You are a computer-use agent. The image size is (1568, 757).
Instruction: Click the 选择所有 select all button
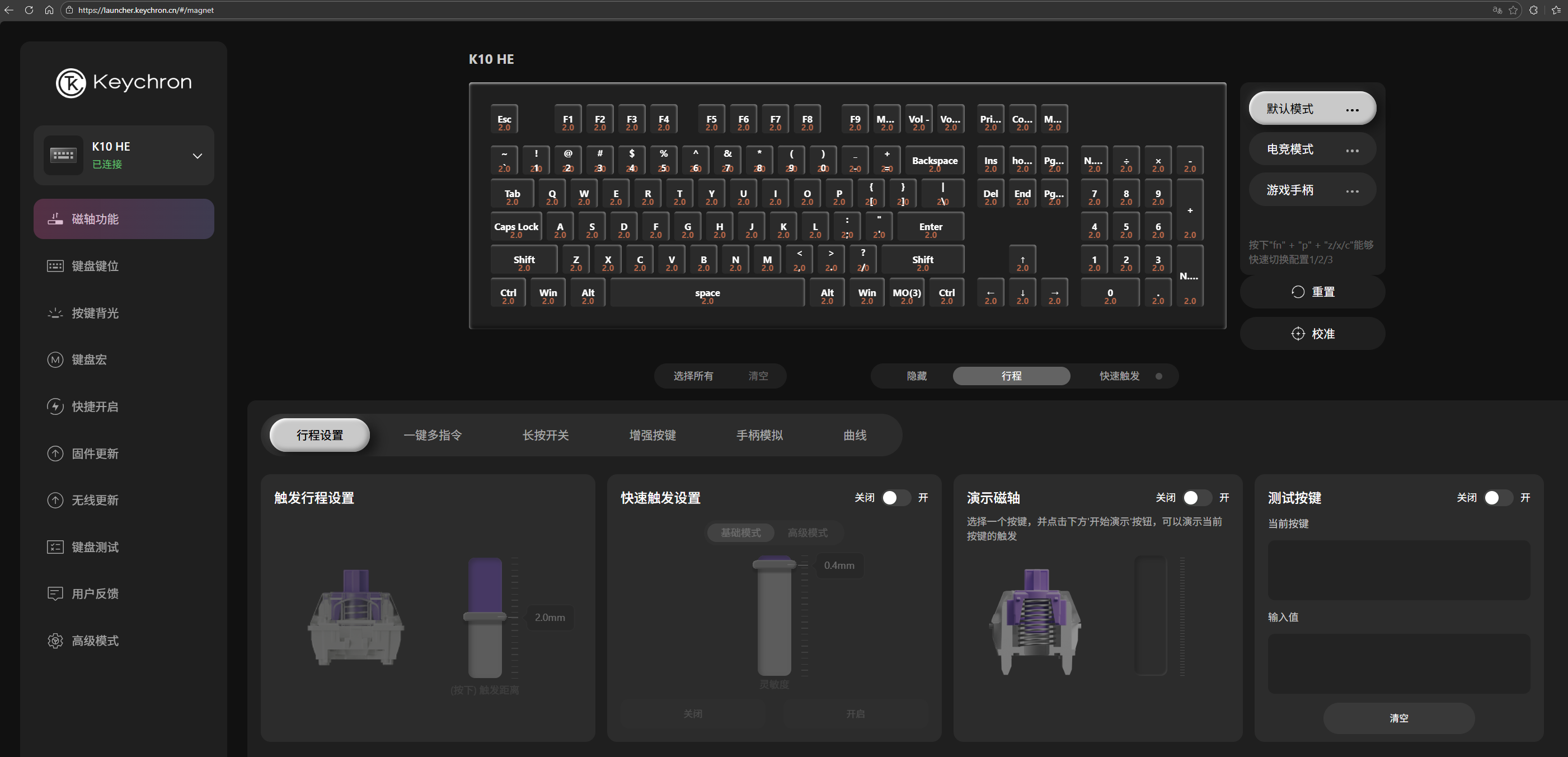click(693, 376)
